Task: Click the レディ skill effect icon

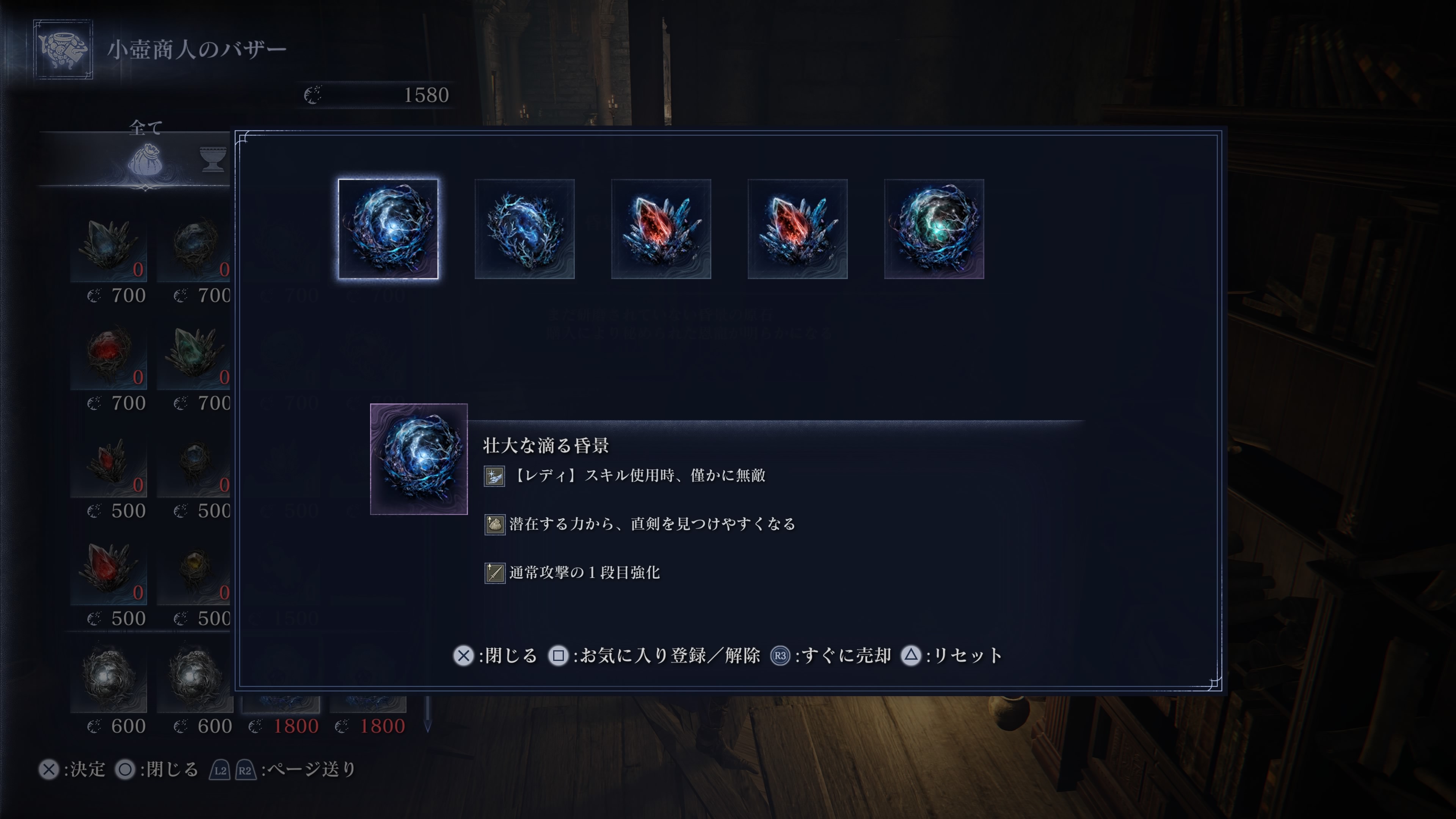Action: (x=494, y=476)
